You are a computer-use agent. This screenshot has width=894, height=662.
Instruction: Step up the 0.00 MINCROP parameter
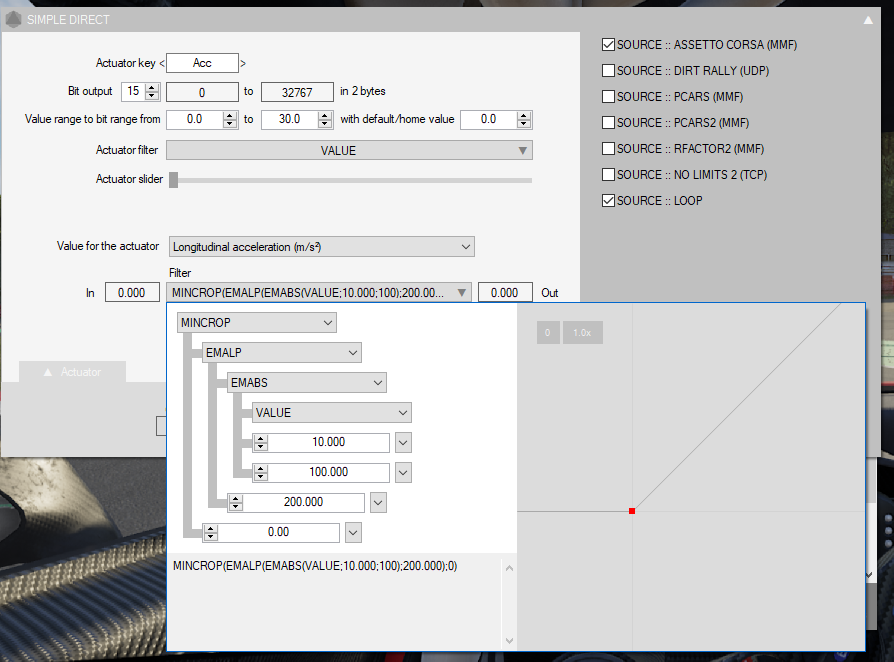point(211,529)
